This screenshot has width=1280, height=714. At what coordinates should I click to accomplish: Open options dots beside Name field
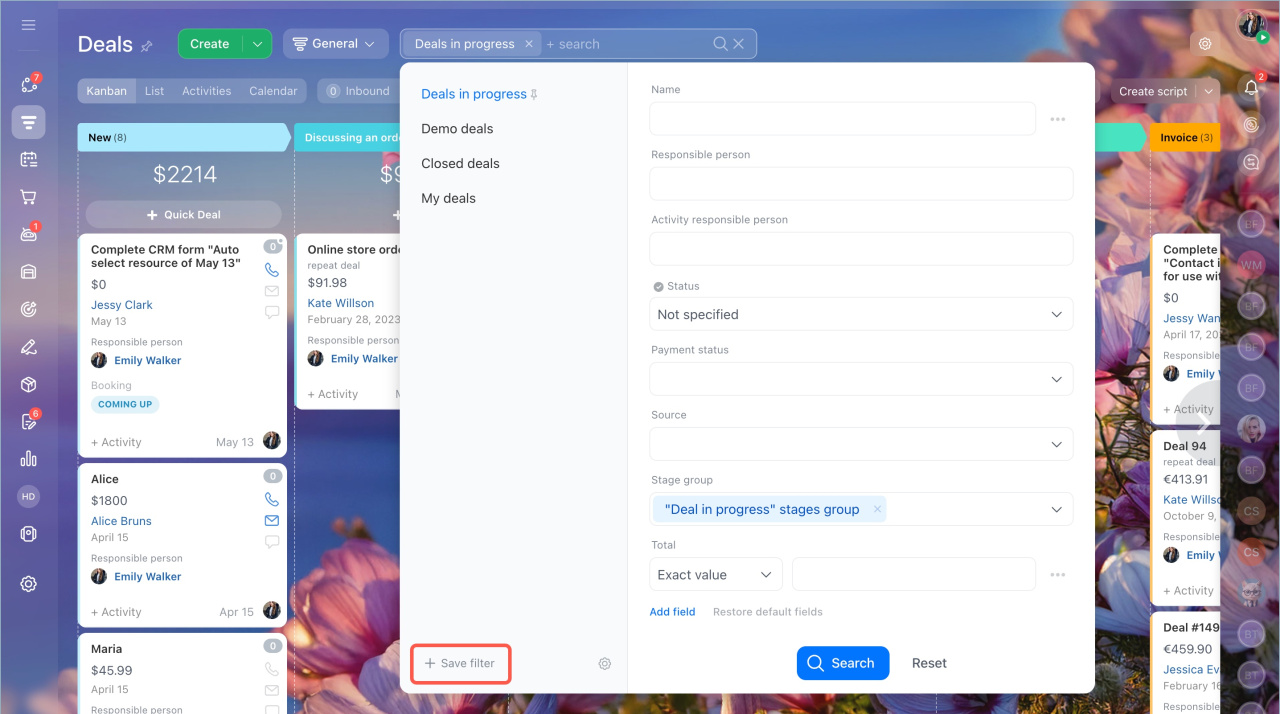tap(1058, 119)
